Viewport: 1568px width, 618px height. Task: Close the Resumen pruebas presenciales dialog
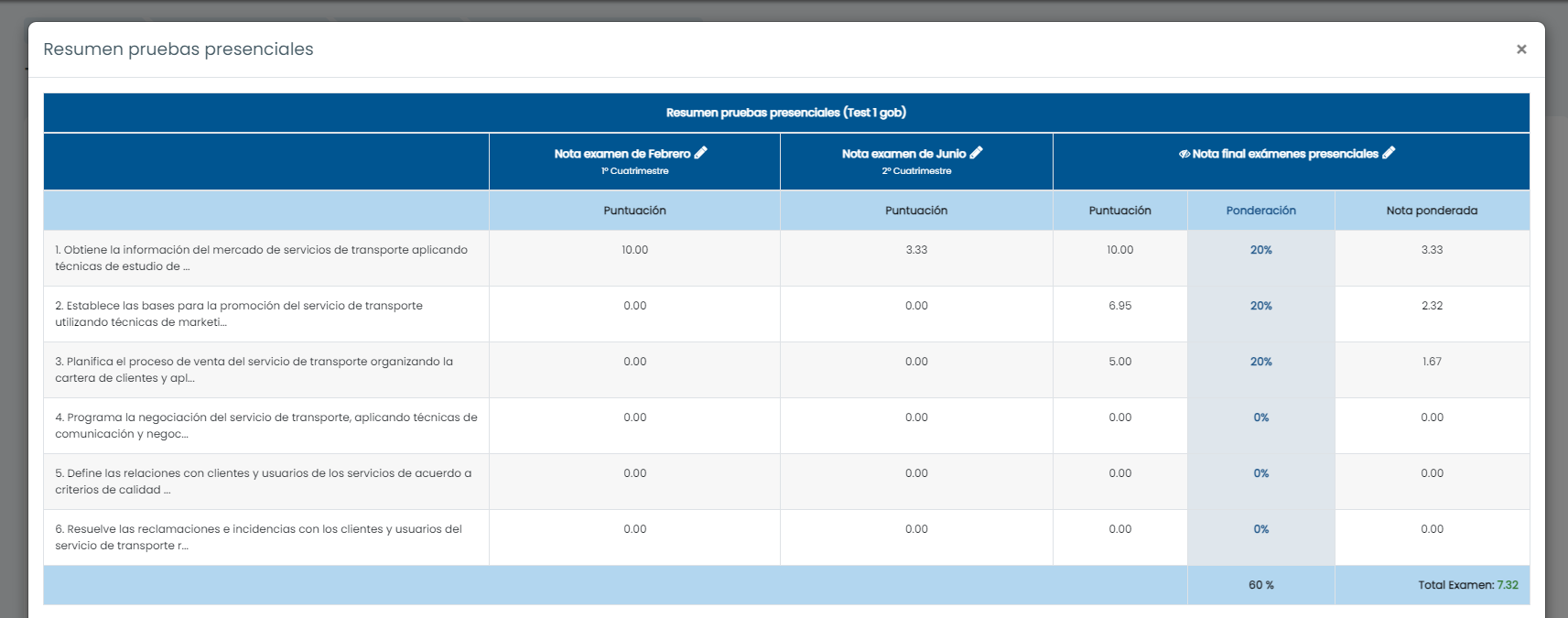click(1521, 49)
